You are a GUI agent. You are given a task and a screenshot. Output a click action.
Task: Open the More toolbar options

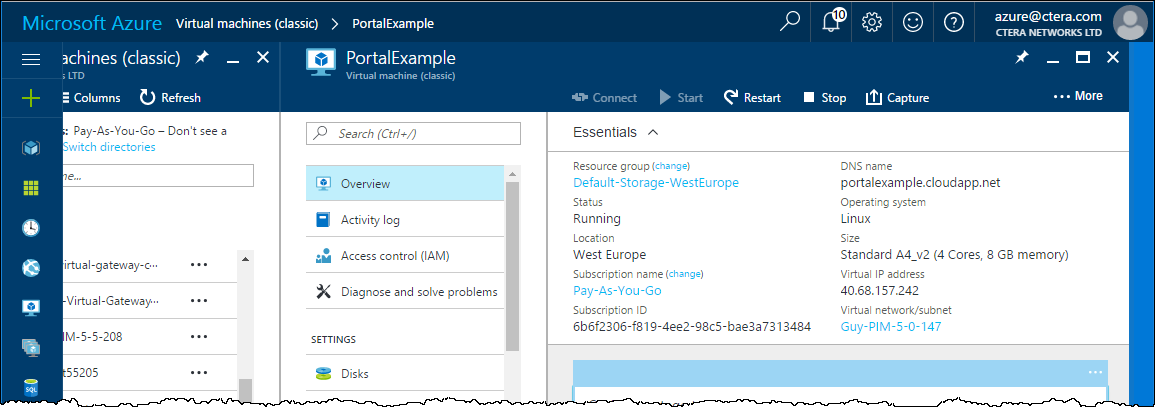click(1078, 96)
